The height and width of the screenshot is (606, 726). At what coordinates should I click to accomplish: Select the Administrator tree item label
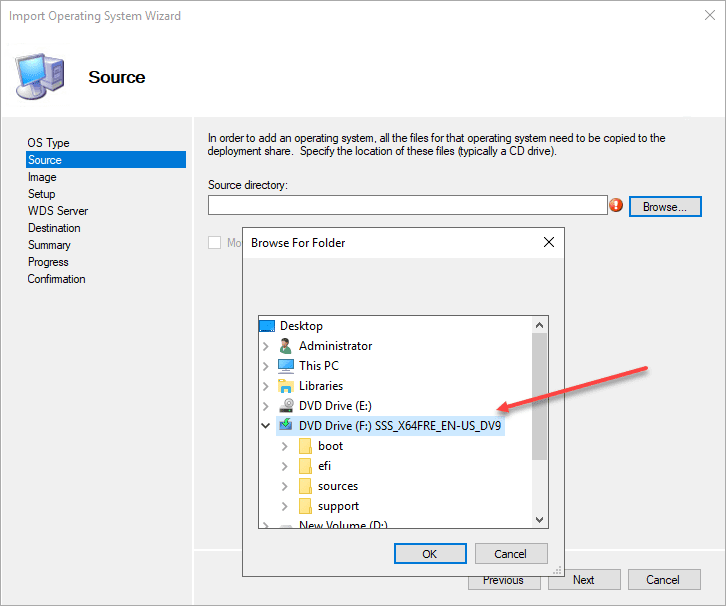click(335, 346)
